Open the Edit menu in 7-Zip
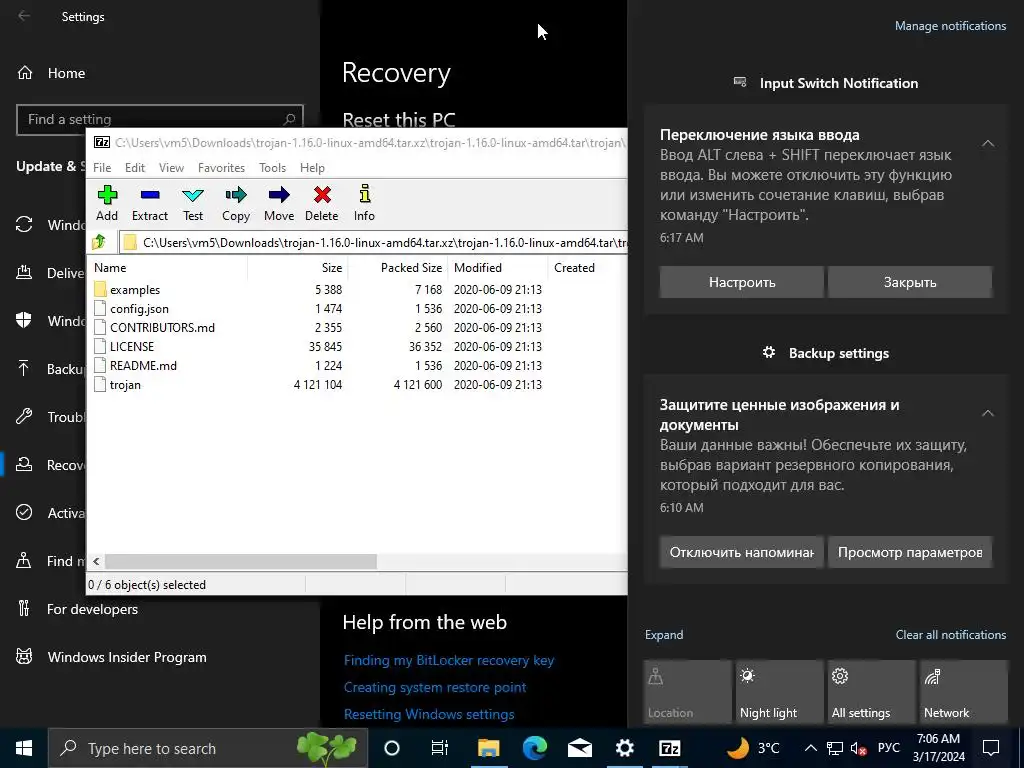Image resolution: width=1024 pixels, height=768 pixels. (135, 168)
